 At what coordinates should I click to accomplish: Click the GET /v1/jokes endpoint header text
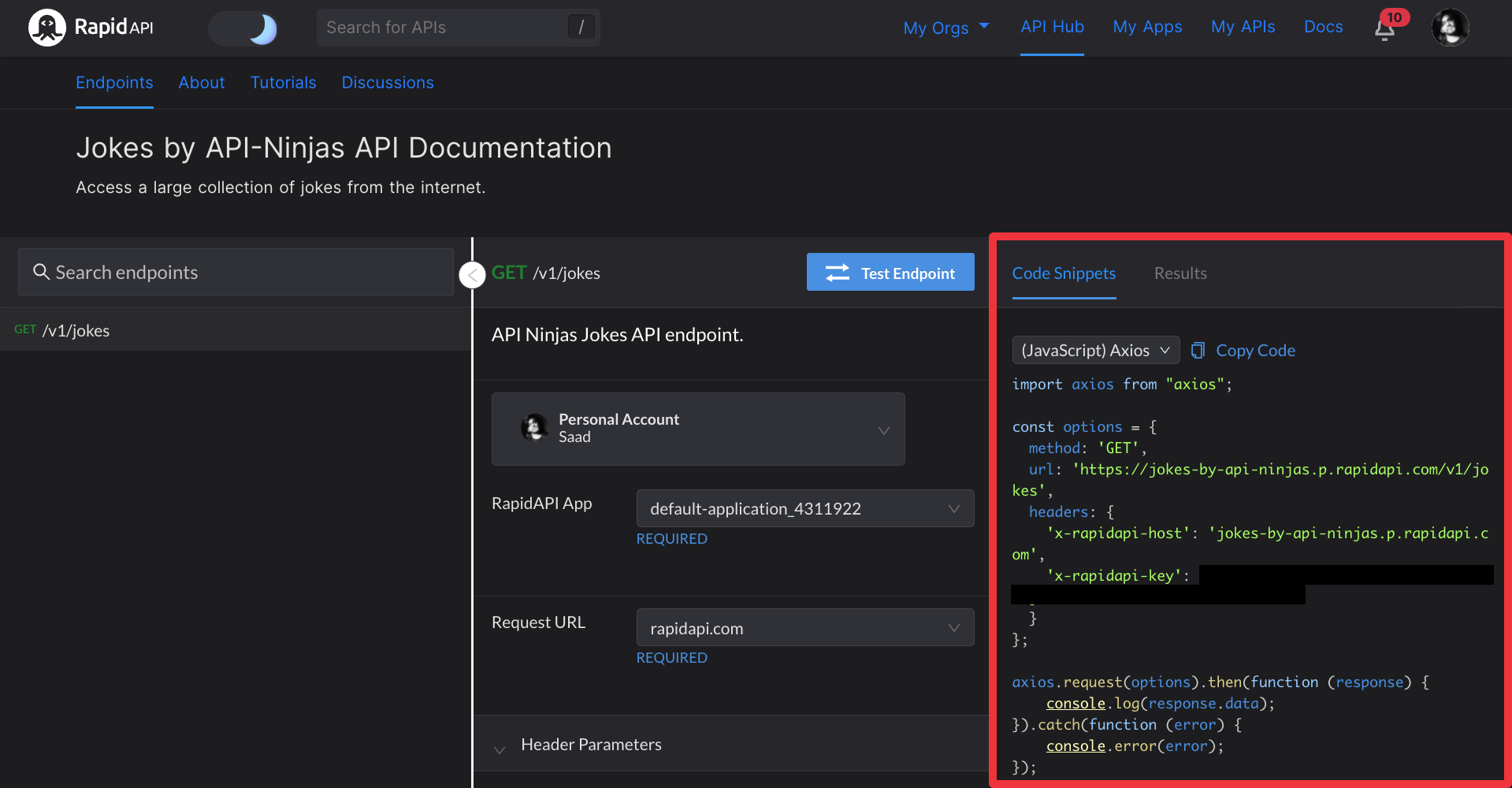coord(545,273)
